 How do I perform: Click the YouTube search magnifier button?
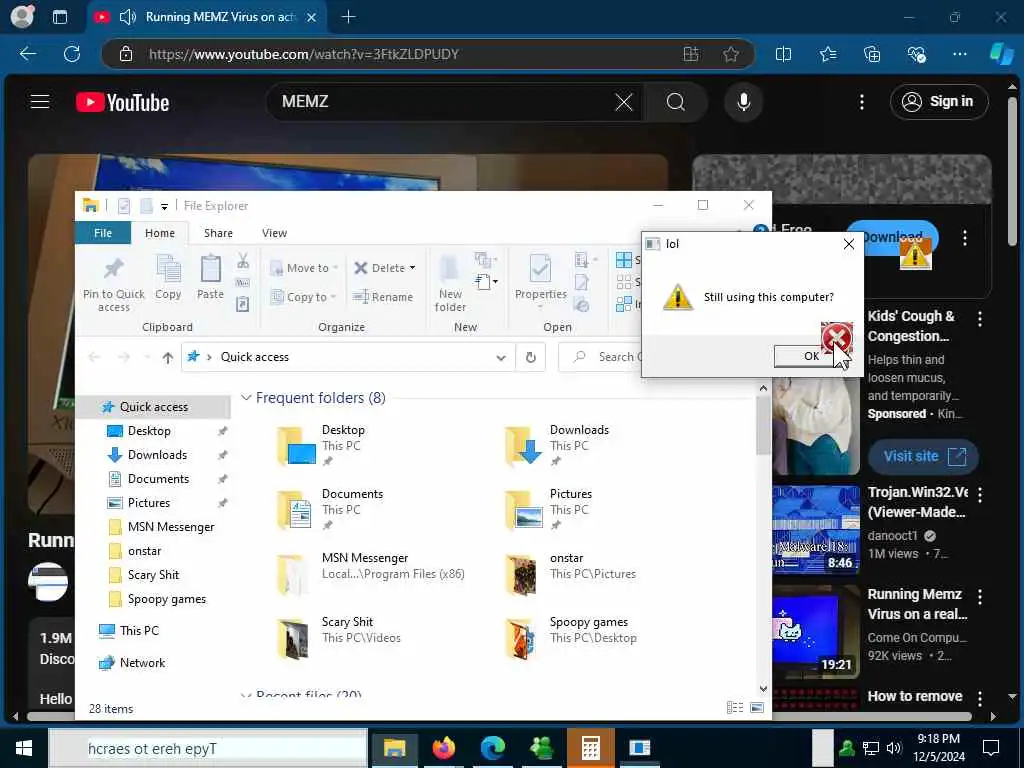click(x=676, y=102)
